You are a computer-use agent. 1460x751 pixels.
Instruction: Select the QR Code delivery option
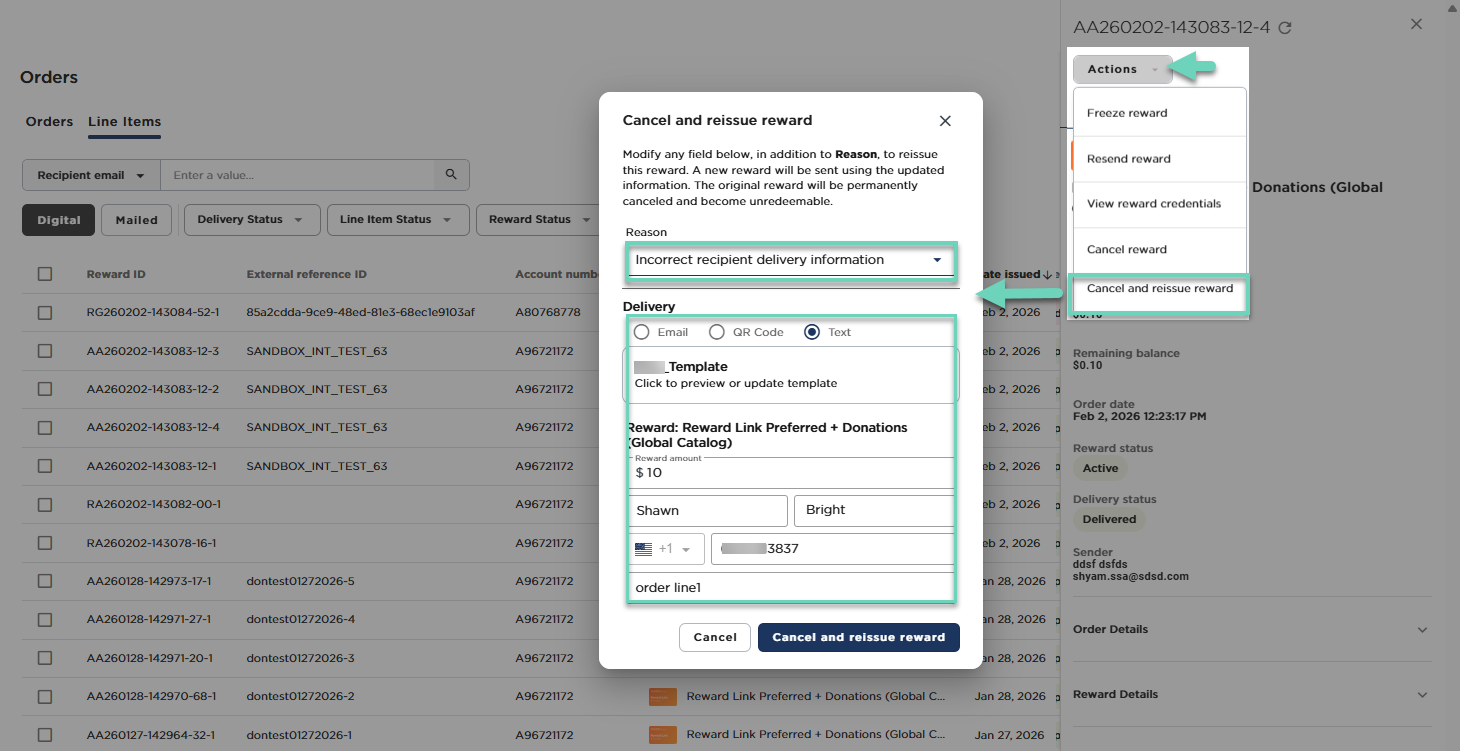pyautogui.click(x=717, y=332)
